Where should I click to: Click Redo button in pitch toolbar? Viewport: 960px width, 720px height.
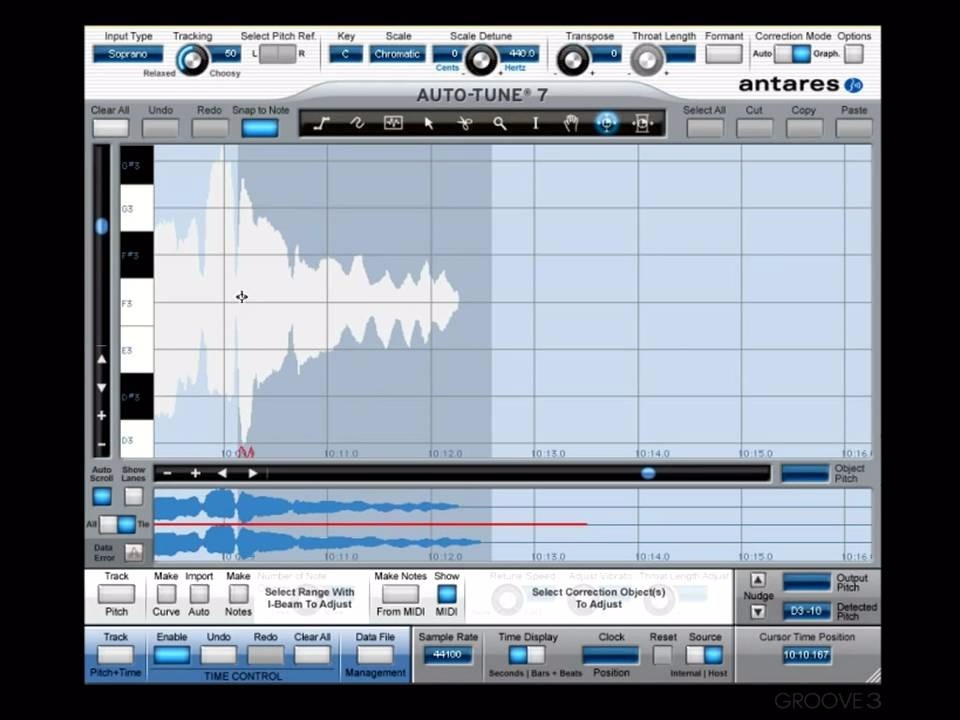click(x=209, y=128)
